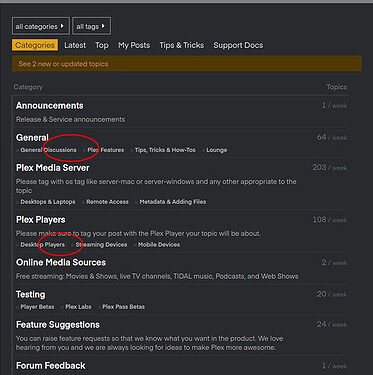The width and height of the screenshot is (373, 375).
Task: Switch to the Top tab
Action: (102, 45)
